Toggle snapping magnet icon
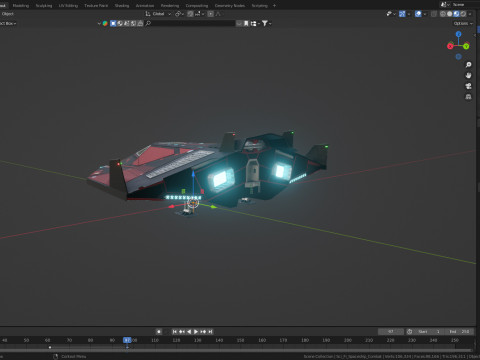480x360 pixels. click(x=190, y=14)
